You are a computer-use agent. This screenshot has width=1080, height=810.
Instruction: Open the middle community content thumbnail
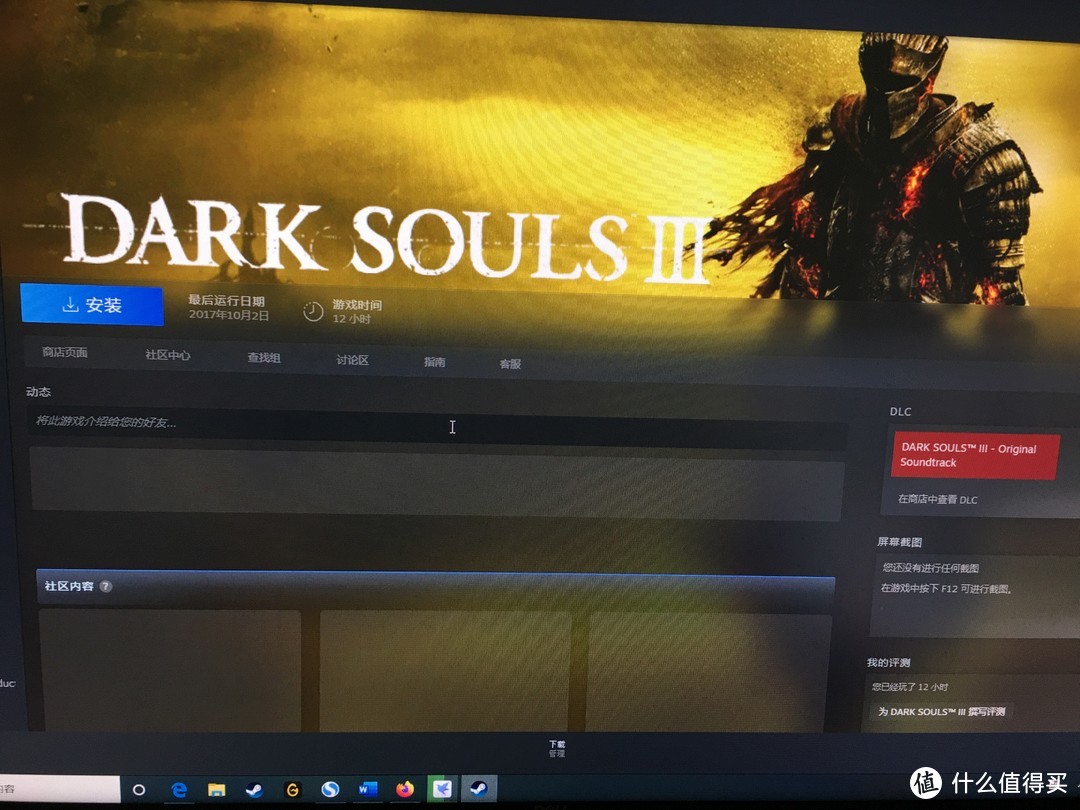(x=445, y=672)
